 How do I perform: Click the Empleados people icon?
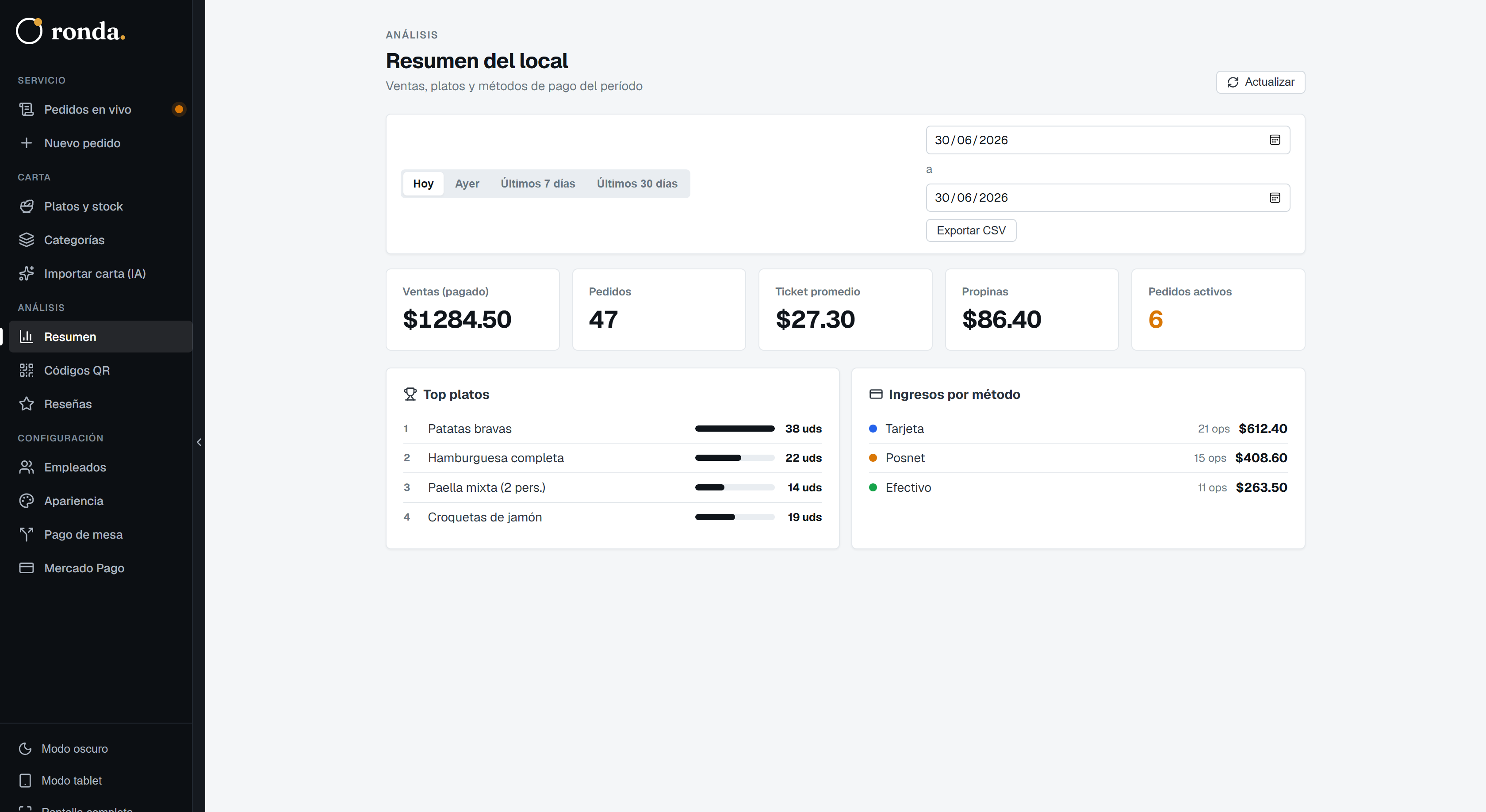[27, 467]
